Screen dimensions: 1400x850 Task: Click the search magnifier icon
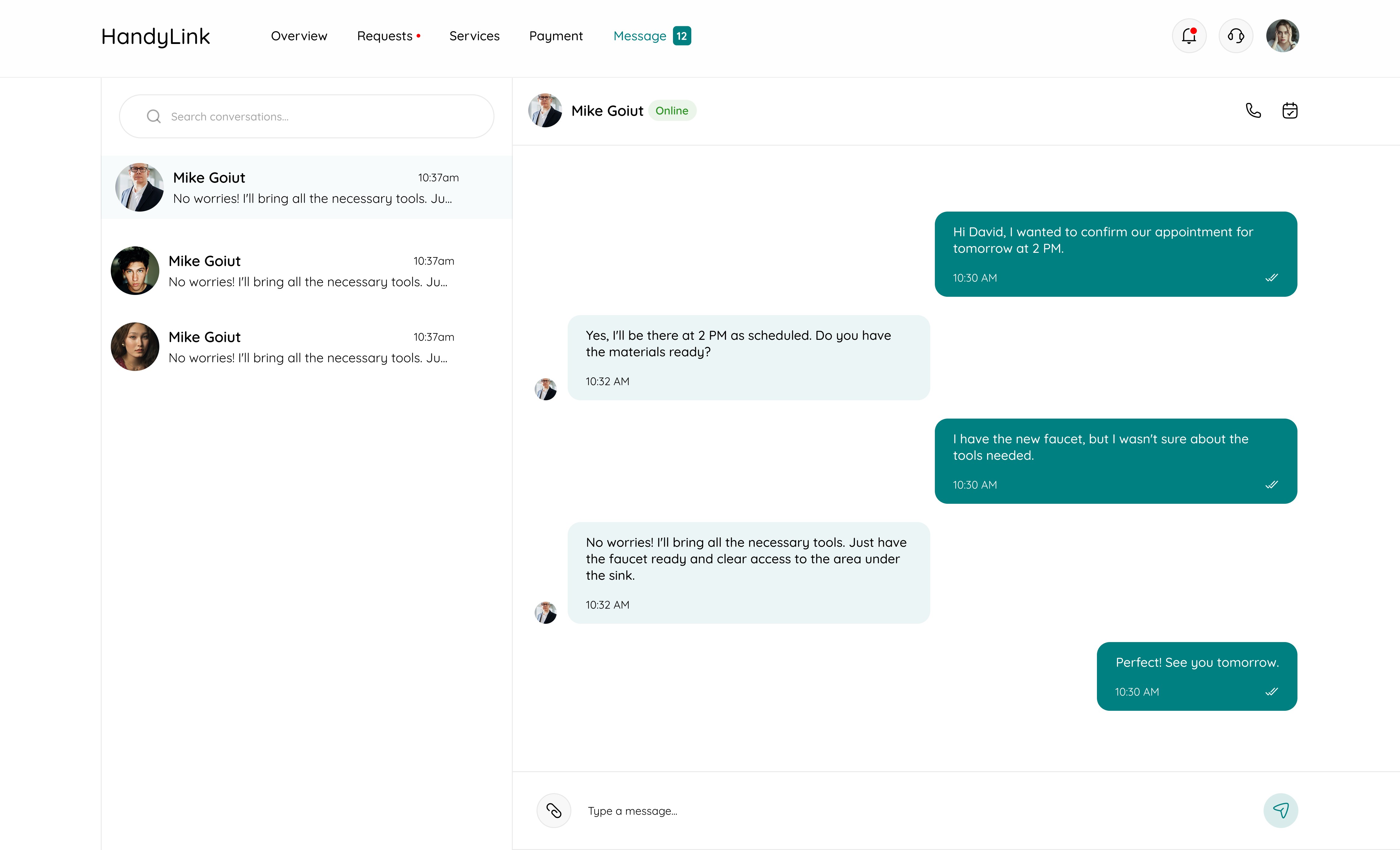point(154,117)
